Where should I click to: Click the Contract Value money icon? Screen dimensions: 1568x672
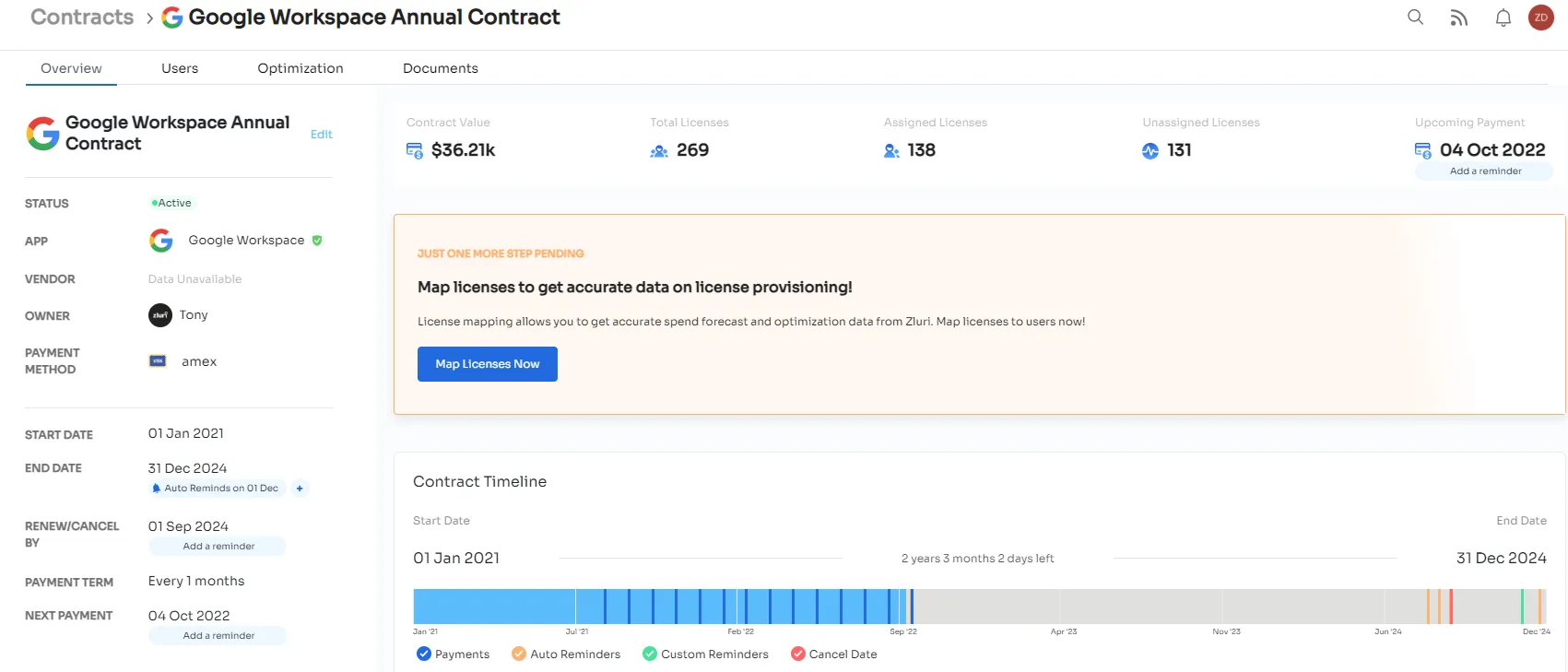click(415, 150)
